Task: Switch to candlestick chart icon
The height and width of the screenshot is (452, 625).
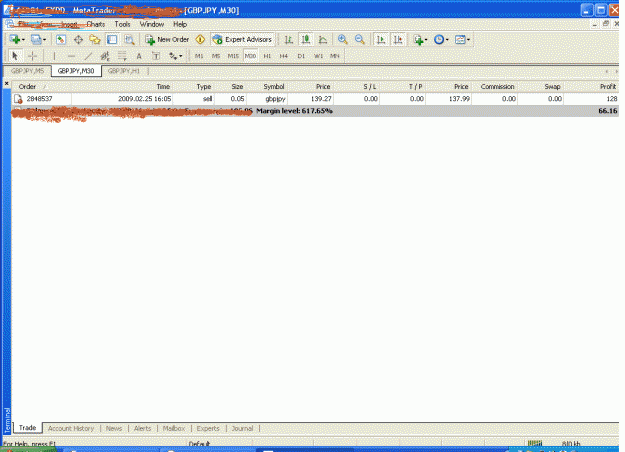Action: click(306, 39)
